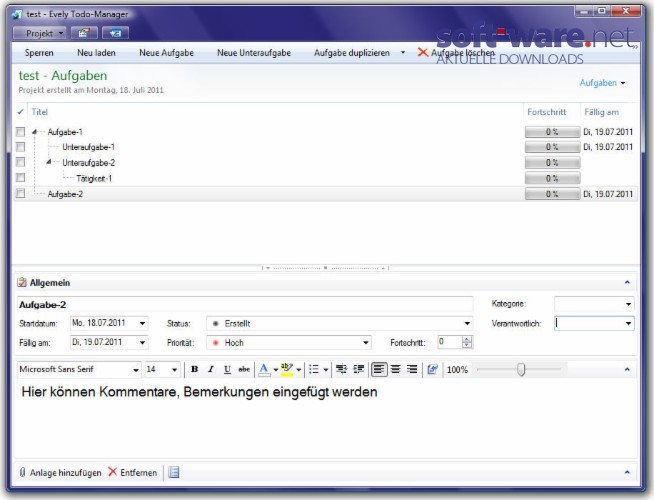Screen dimensions: 654x500
Task: Select the Unteraufgabe-1 row
Action: (325, 147)
